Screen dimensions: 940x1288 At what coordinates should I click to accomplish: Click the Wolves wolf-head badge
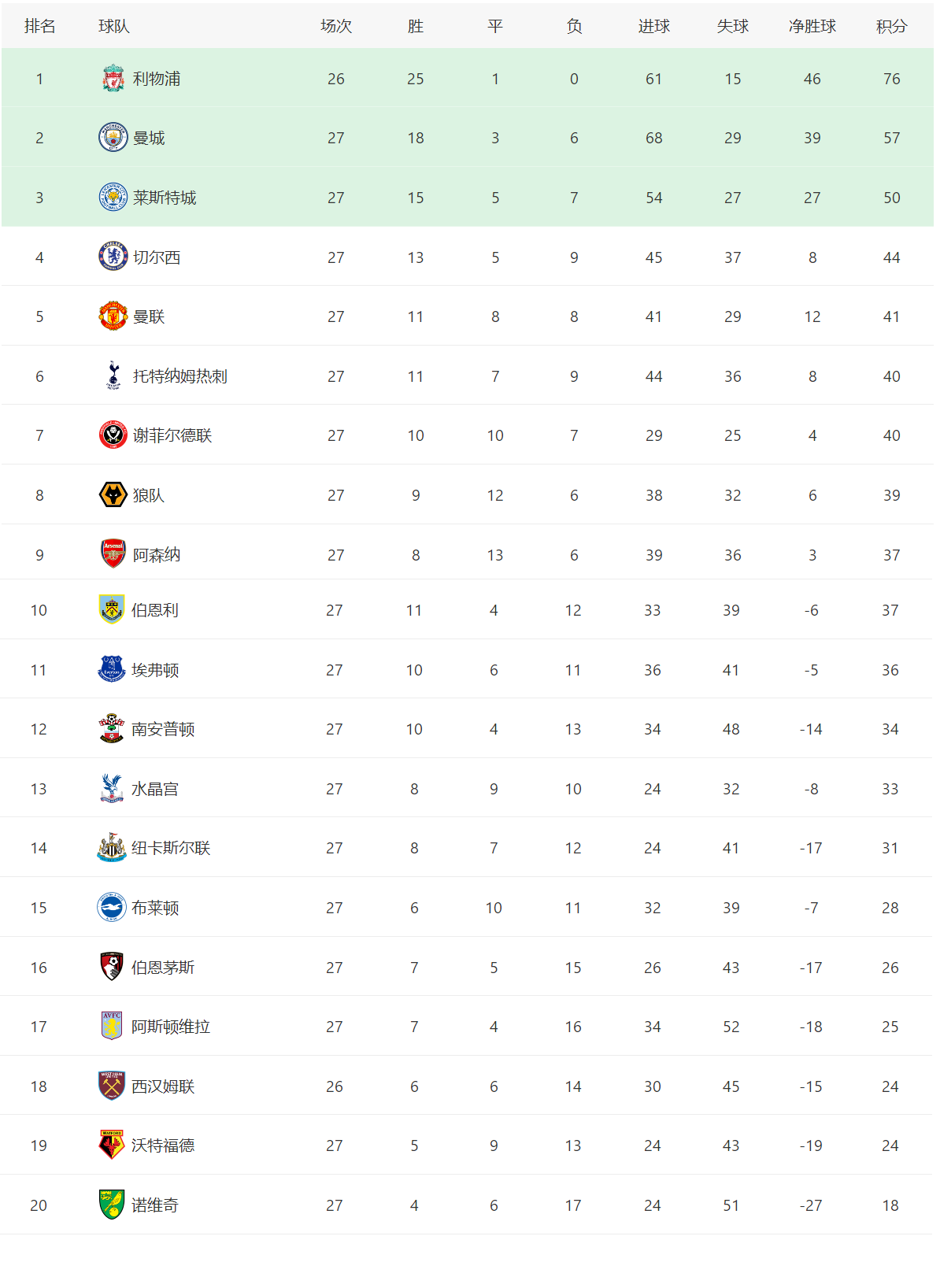[x=113, y=495]
